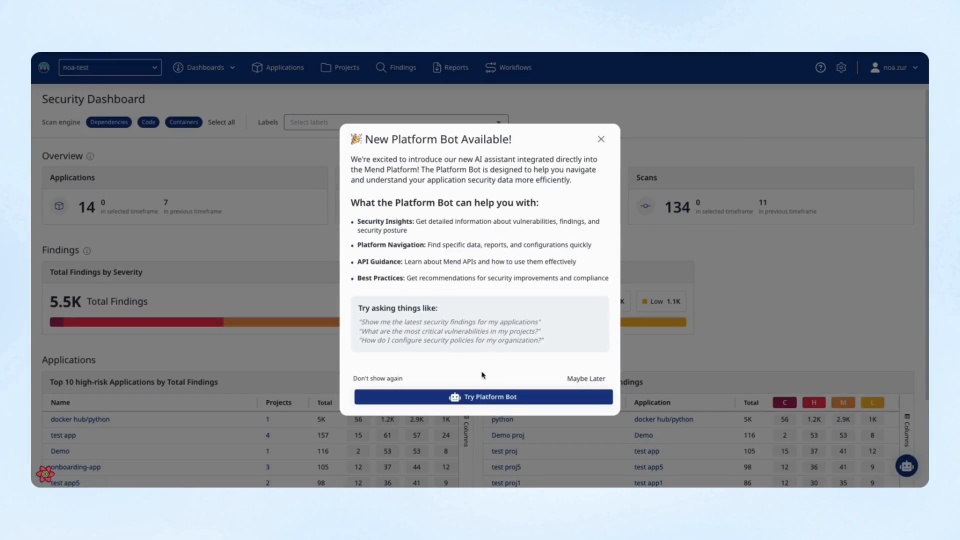This screenshot has height=540, width=960.
Task: Click Don't show again in dialog
Action: pyautogui.click(x=378, y=378)
